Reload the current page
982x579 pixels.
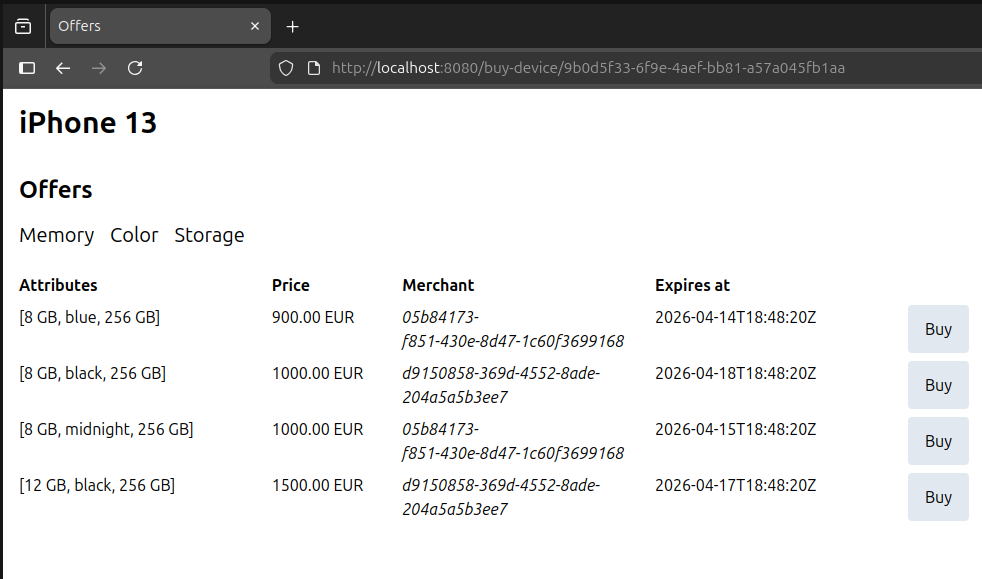pyautogui.click(x=135, y=68)
